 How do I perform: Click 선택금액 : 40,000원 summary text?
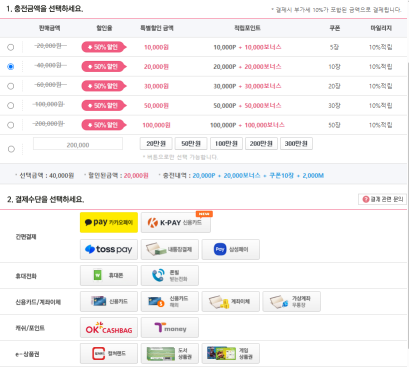[47, 175]
